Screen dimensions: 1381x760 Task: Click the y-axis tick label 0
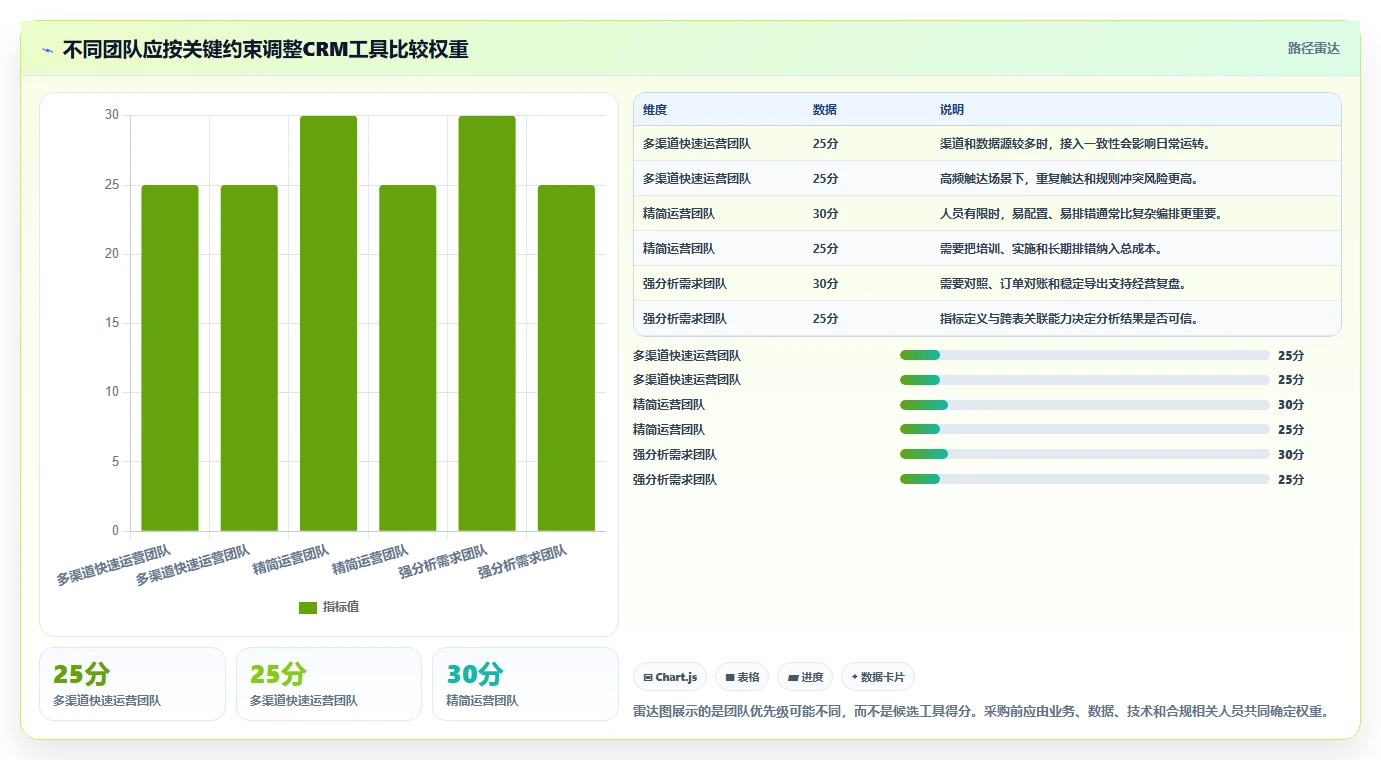[115, 531]
